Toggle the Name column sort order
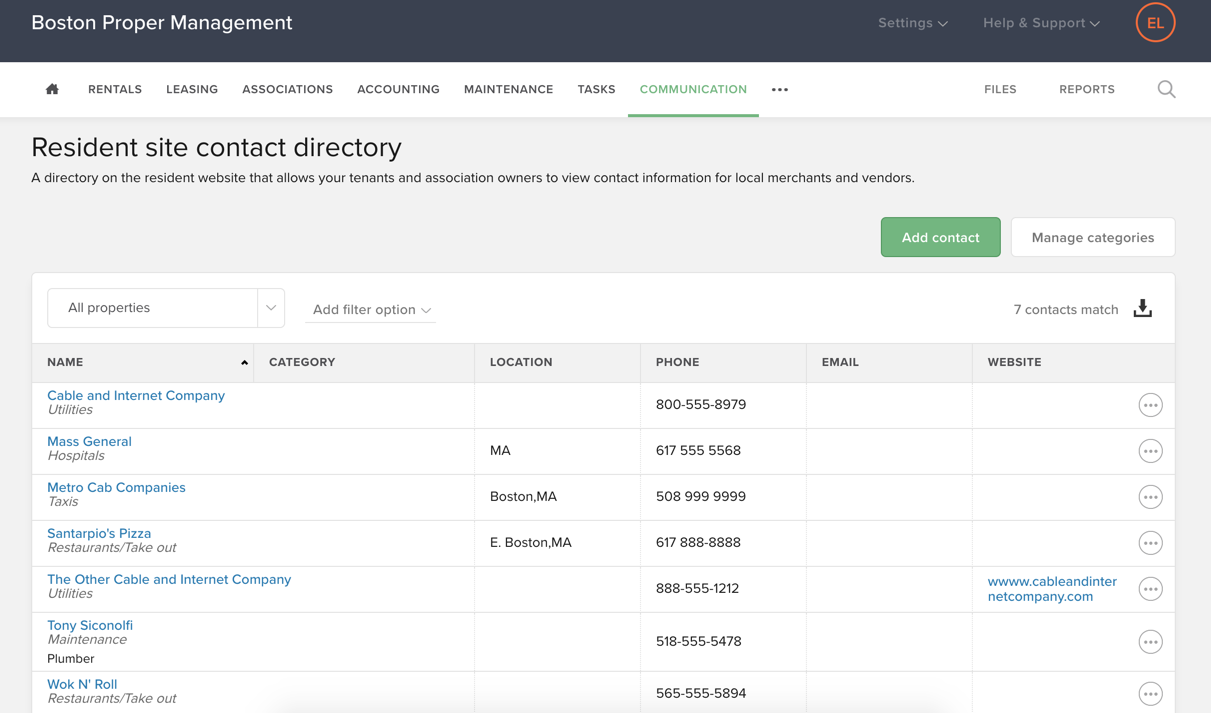 pyautogui.click(x=244, y=362)
